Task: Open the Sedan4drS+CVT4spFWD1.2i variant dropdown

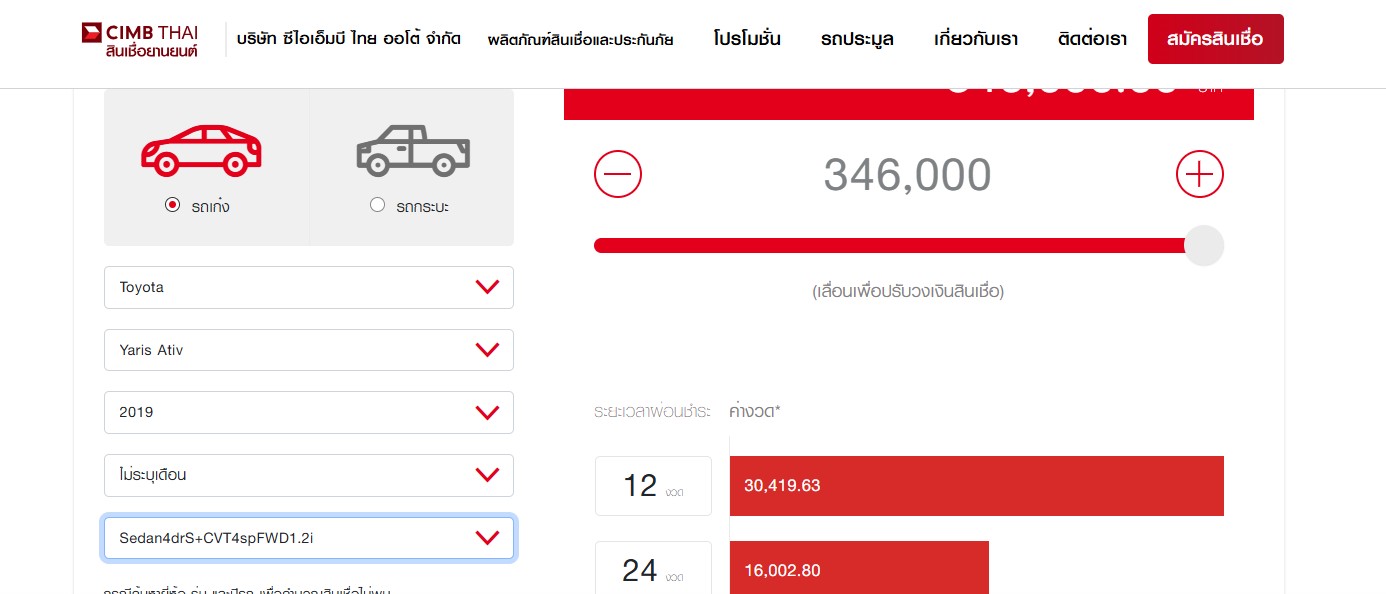Action: coord(308,538)
